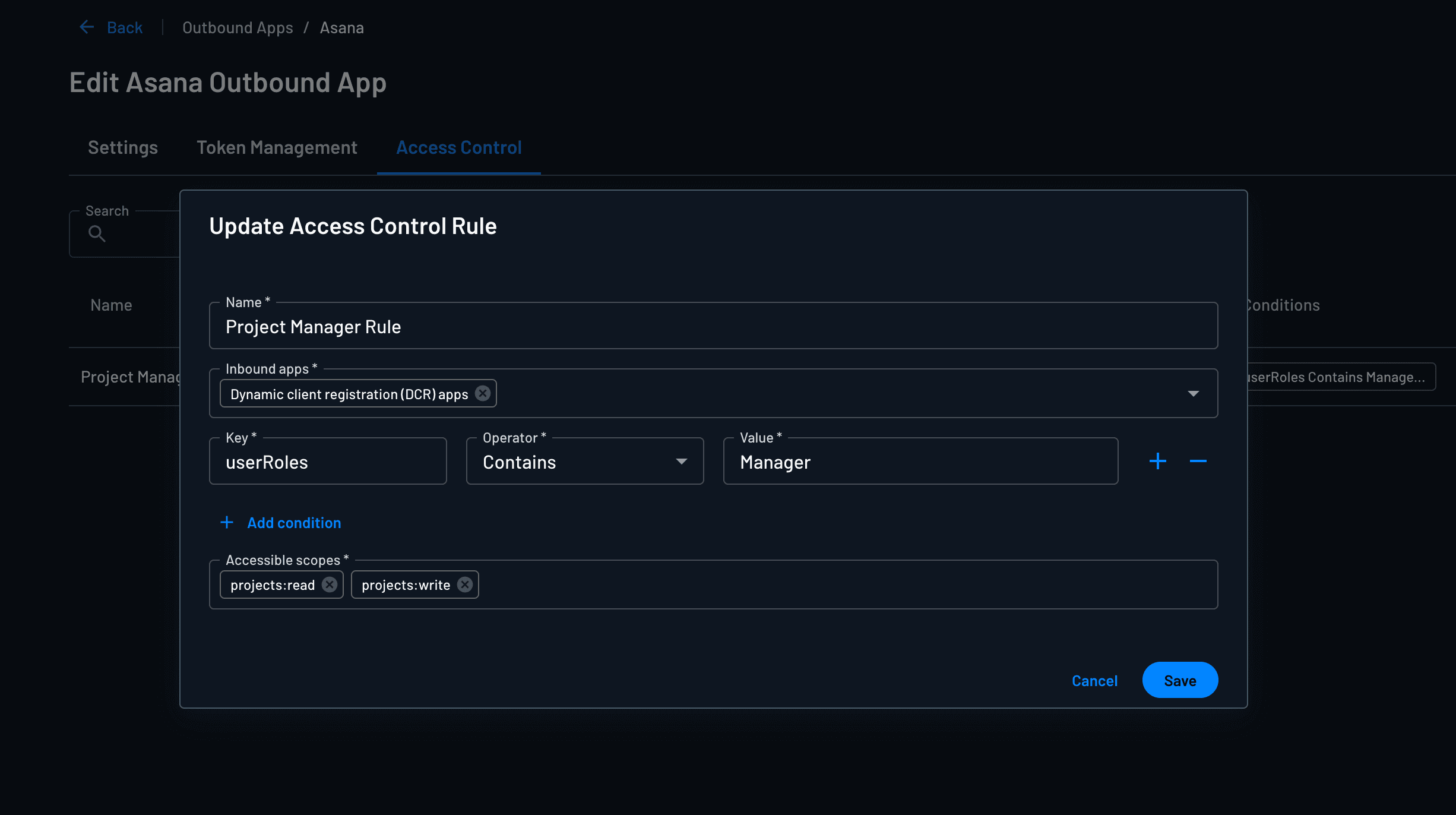Select the Access Control tab
This screenshot has height=815, width=1456.
coord(459,147)
